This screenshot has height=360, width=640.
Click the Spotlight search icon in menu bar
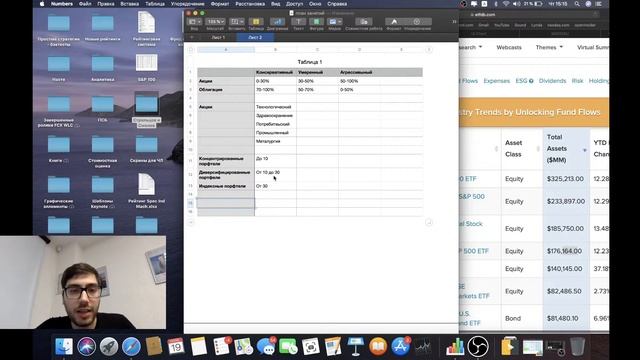pos(577,4)
